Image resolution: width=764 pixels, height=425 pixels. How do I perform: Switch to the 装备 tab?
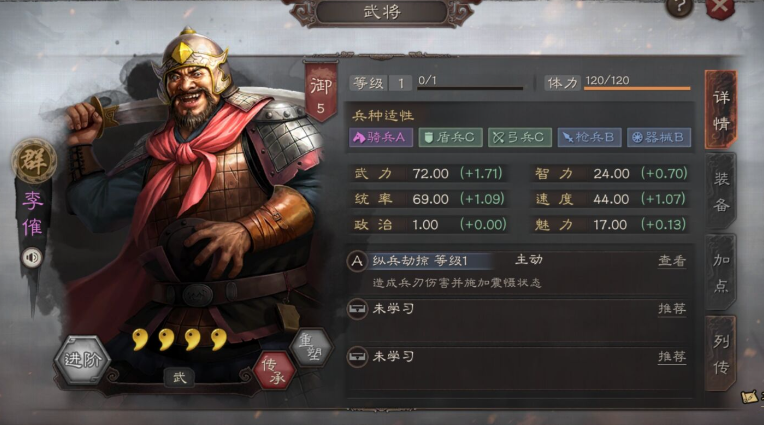pyautogui.click(x=721, y=192)
